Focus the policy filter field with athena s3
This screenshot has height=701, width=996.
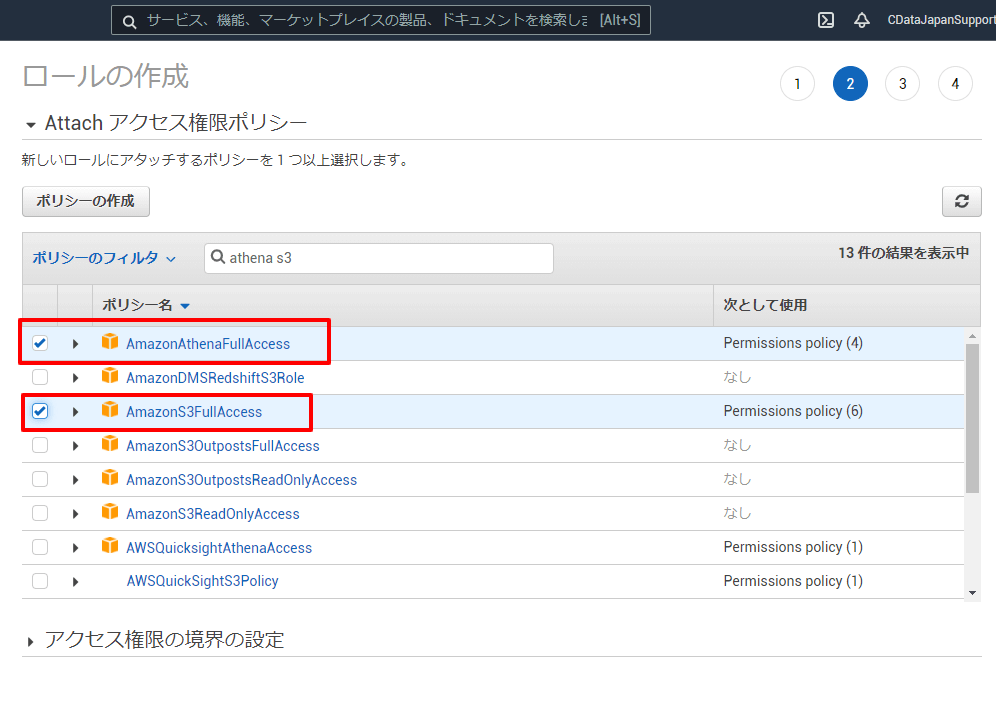coord(379,258)
